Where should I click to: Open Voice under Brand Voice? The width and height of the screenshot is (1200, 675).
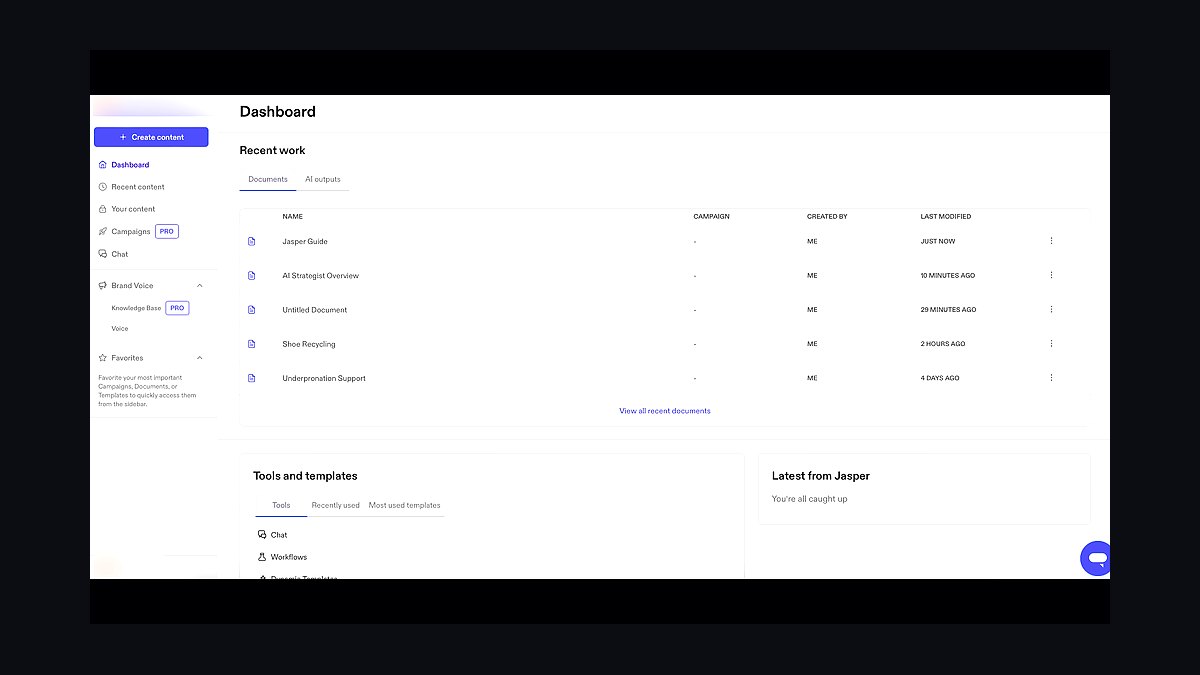coord(120,329)
